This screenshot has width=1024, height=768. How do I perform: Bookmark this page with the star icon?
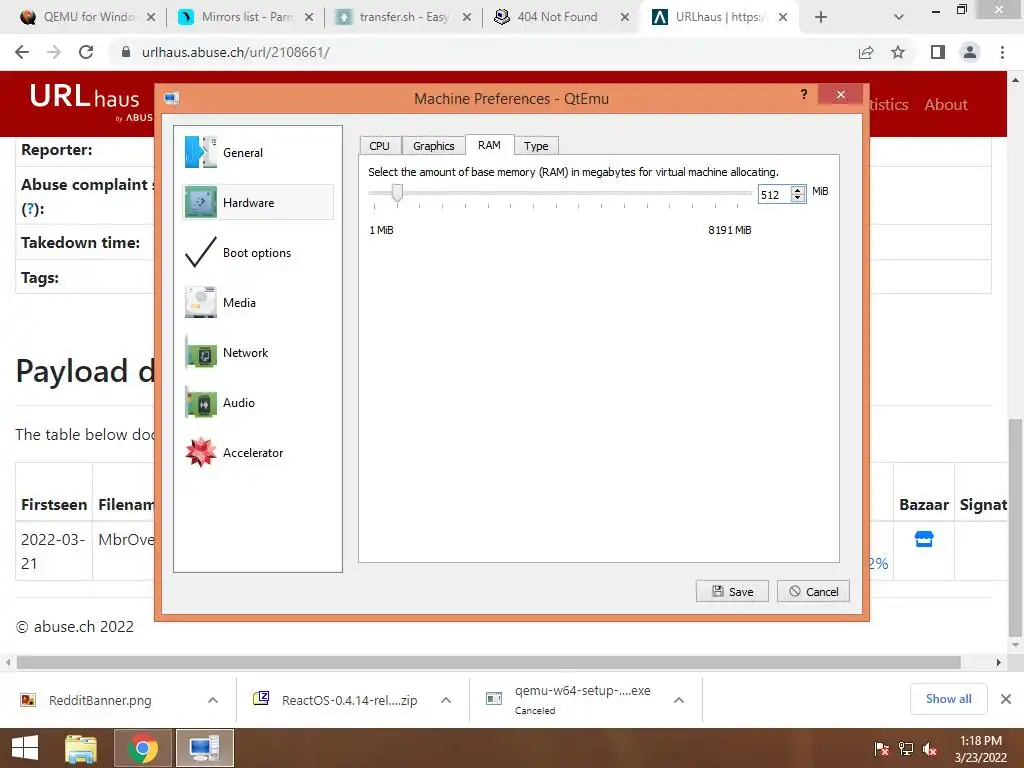click(898, 52)
